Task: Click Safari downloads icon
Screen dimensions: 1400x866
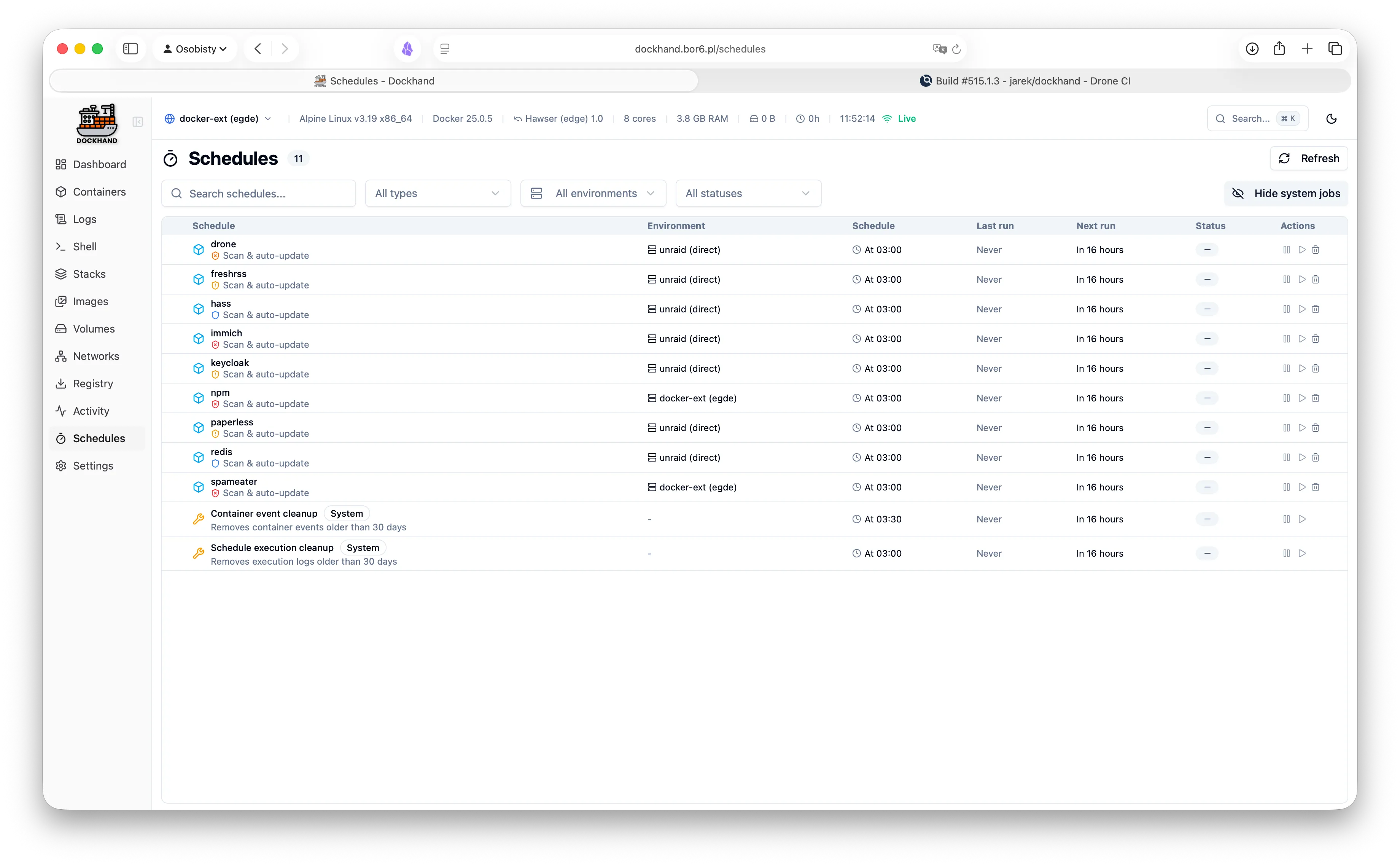Action: [x=1252, y=49]
